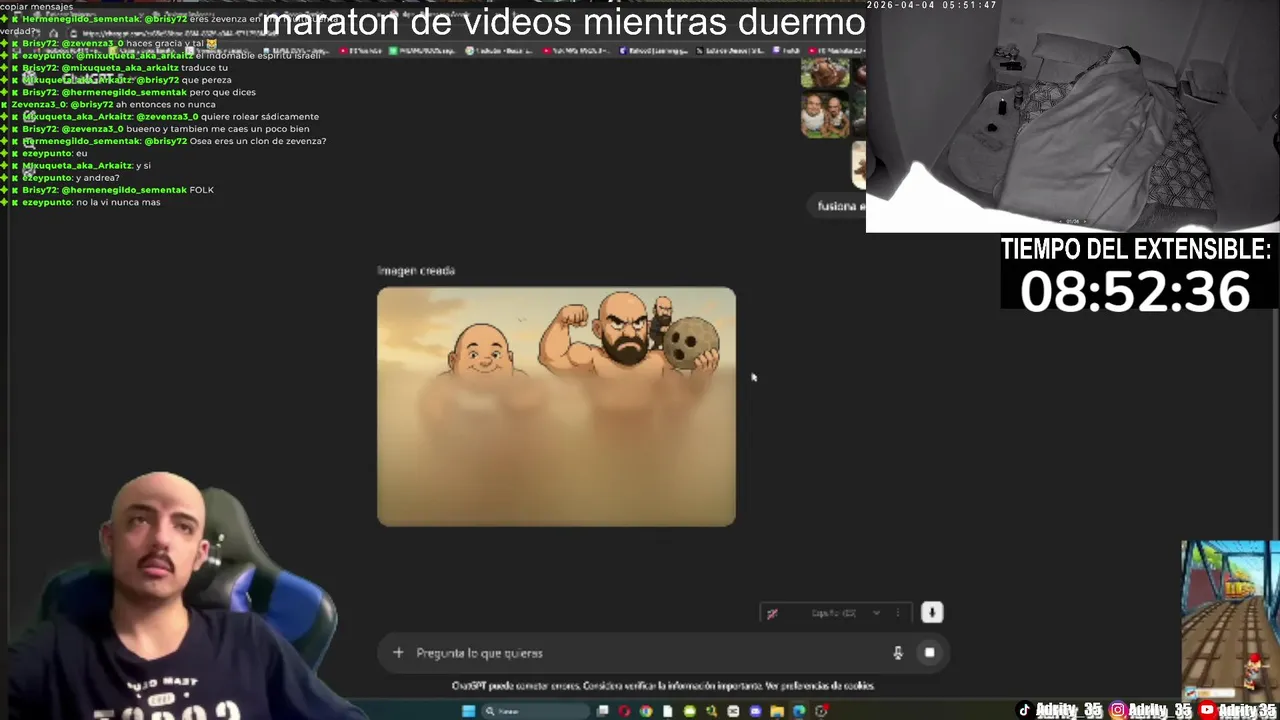The height and width of the screenshot is (720, 1280).
Task: Click the streamer webcam overlay
Action: 170,595
